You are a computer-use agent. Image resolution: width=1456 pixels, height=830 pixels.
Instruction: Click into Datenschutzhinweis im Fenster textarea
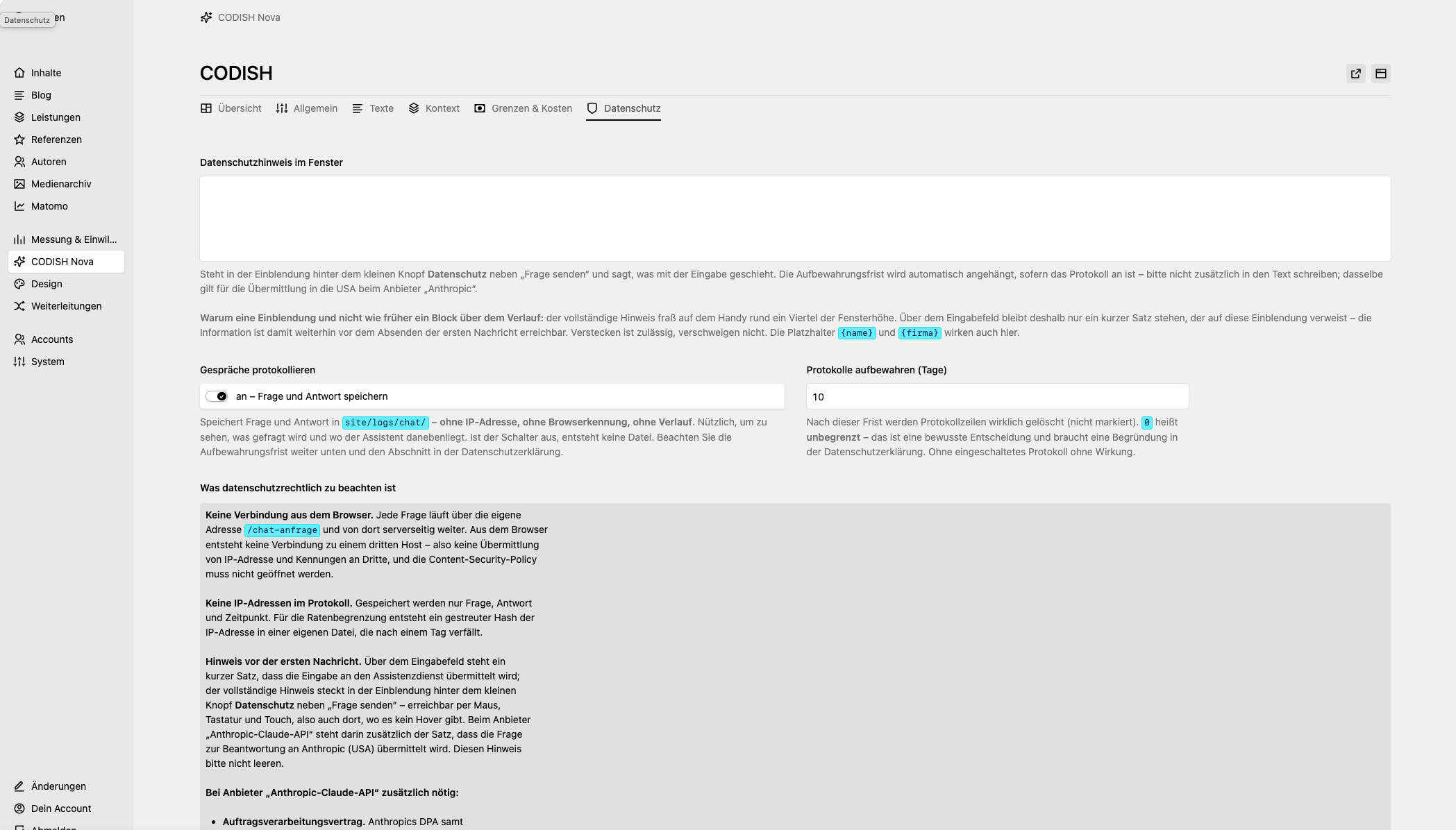point(795,219)
